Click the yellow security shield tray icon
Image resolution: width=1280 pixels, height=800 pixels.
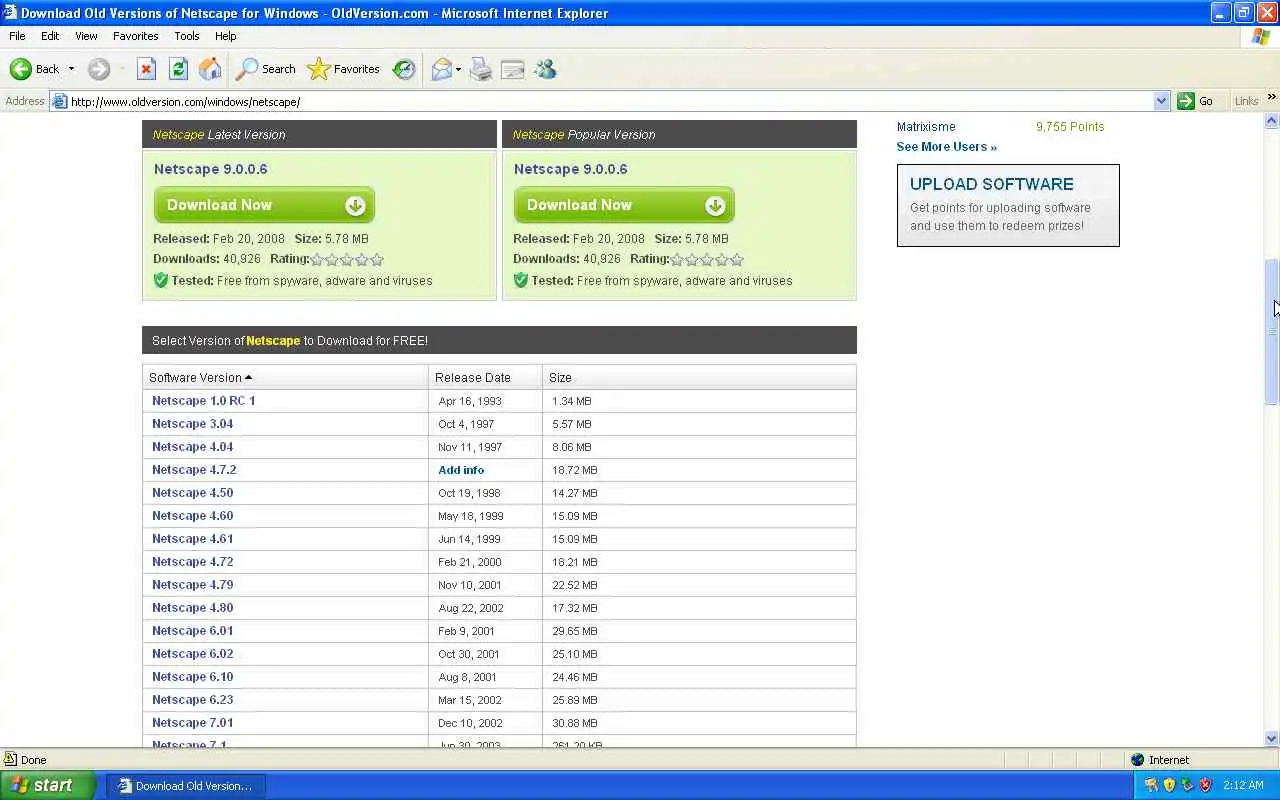tap(1169, 785)
